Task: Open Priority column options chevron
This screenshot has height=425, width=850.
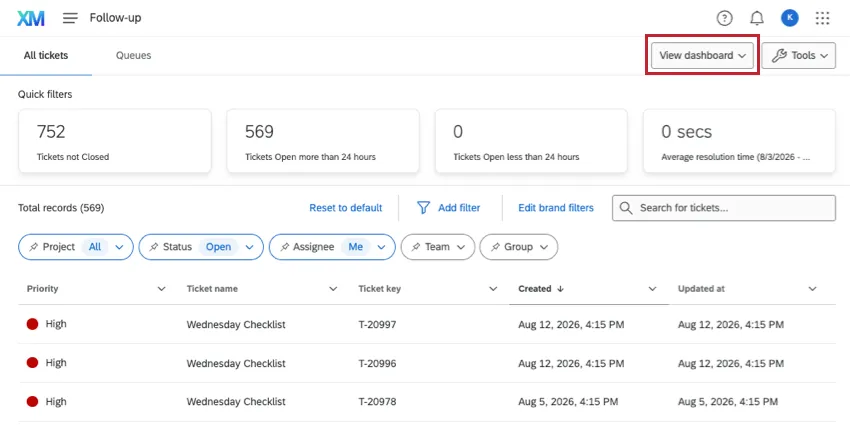Action: (161, 289)
